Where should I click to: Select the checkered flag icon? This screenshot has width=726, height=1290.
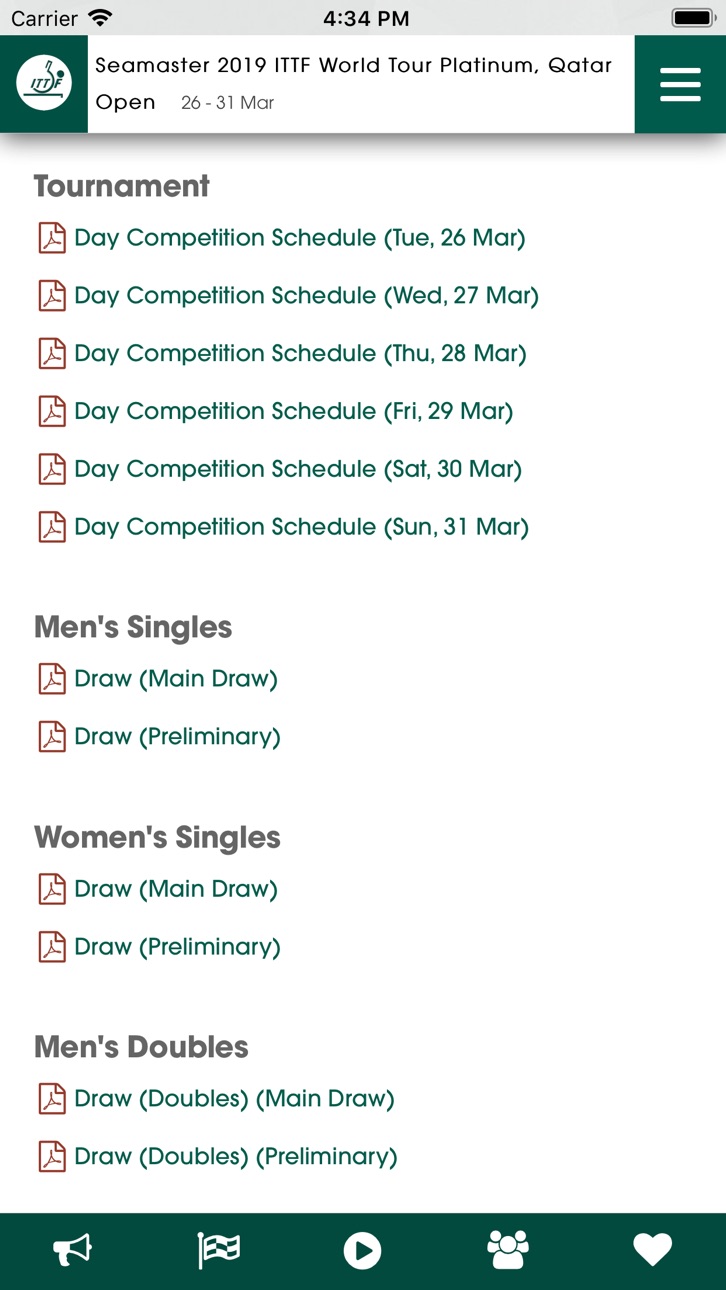pos(218,1250)
